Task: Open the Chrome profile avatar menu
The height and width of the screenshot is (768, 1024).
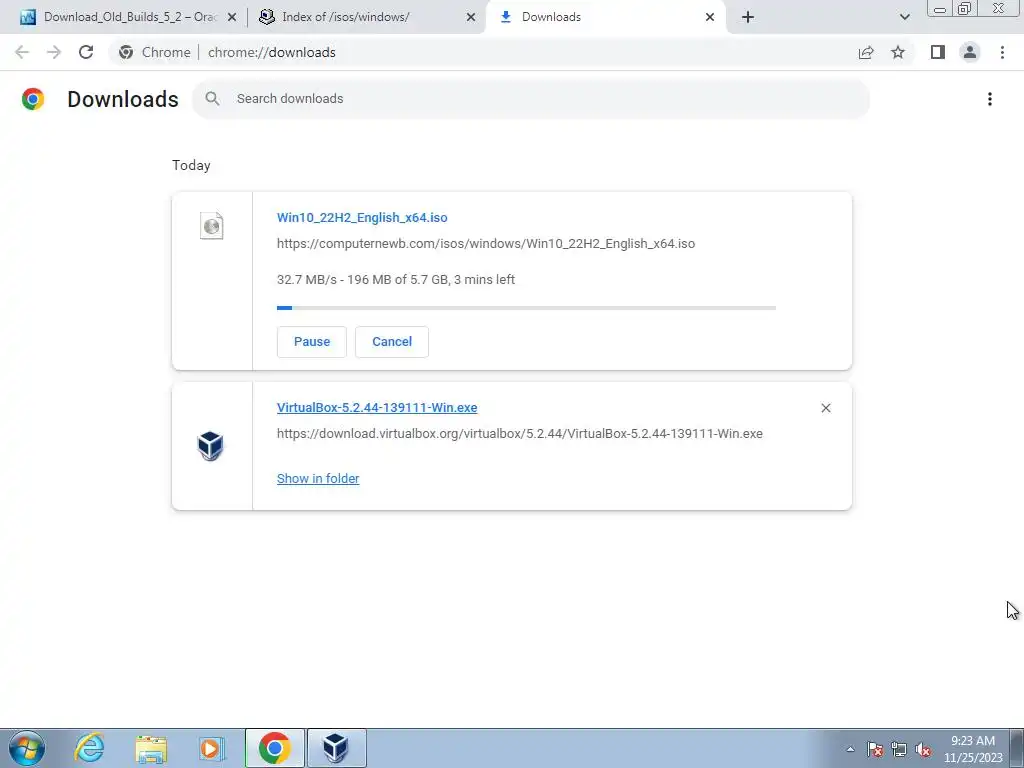Action: 970,52
